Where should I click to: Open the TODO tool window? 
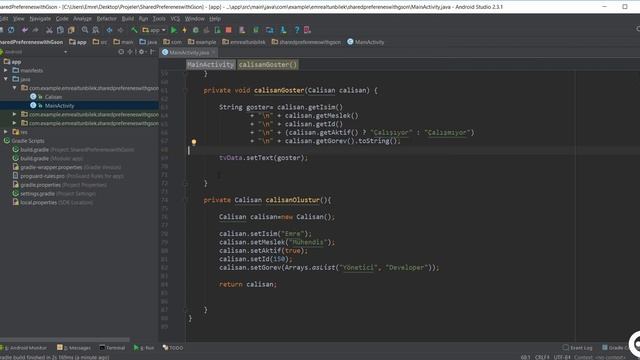tap(173, 348)
